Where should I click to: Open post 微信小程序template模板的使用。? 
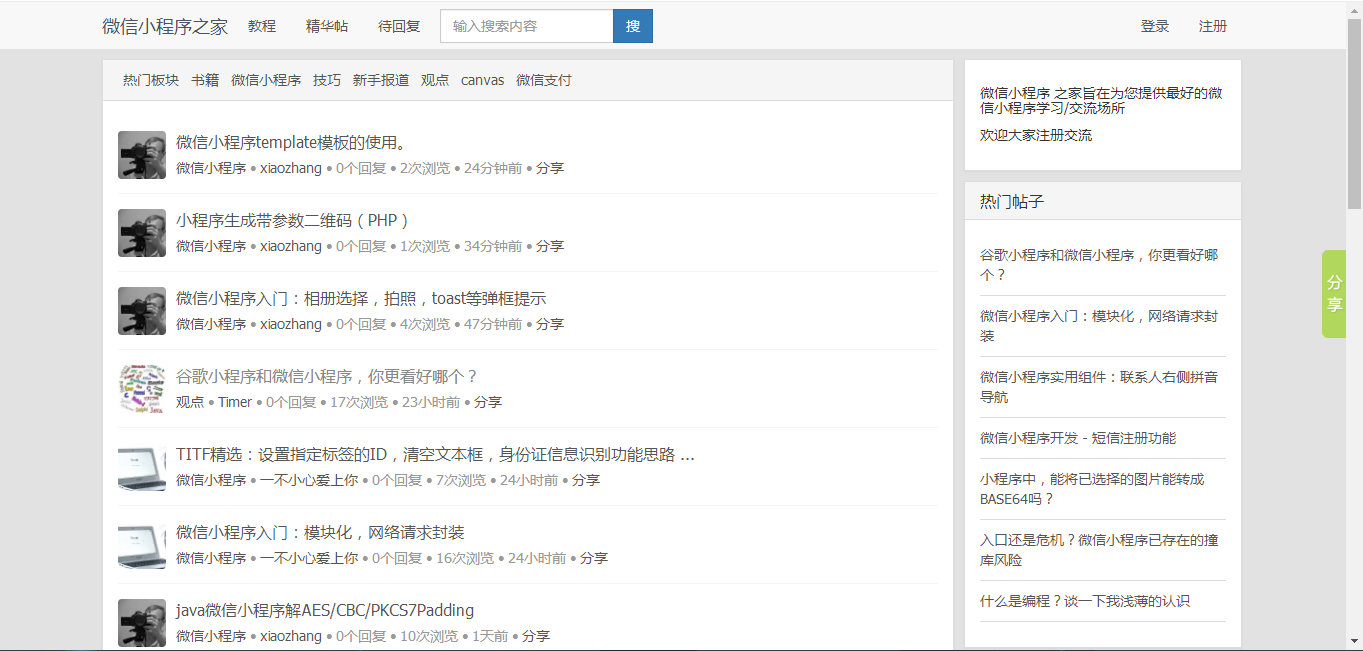point(291,142)
